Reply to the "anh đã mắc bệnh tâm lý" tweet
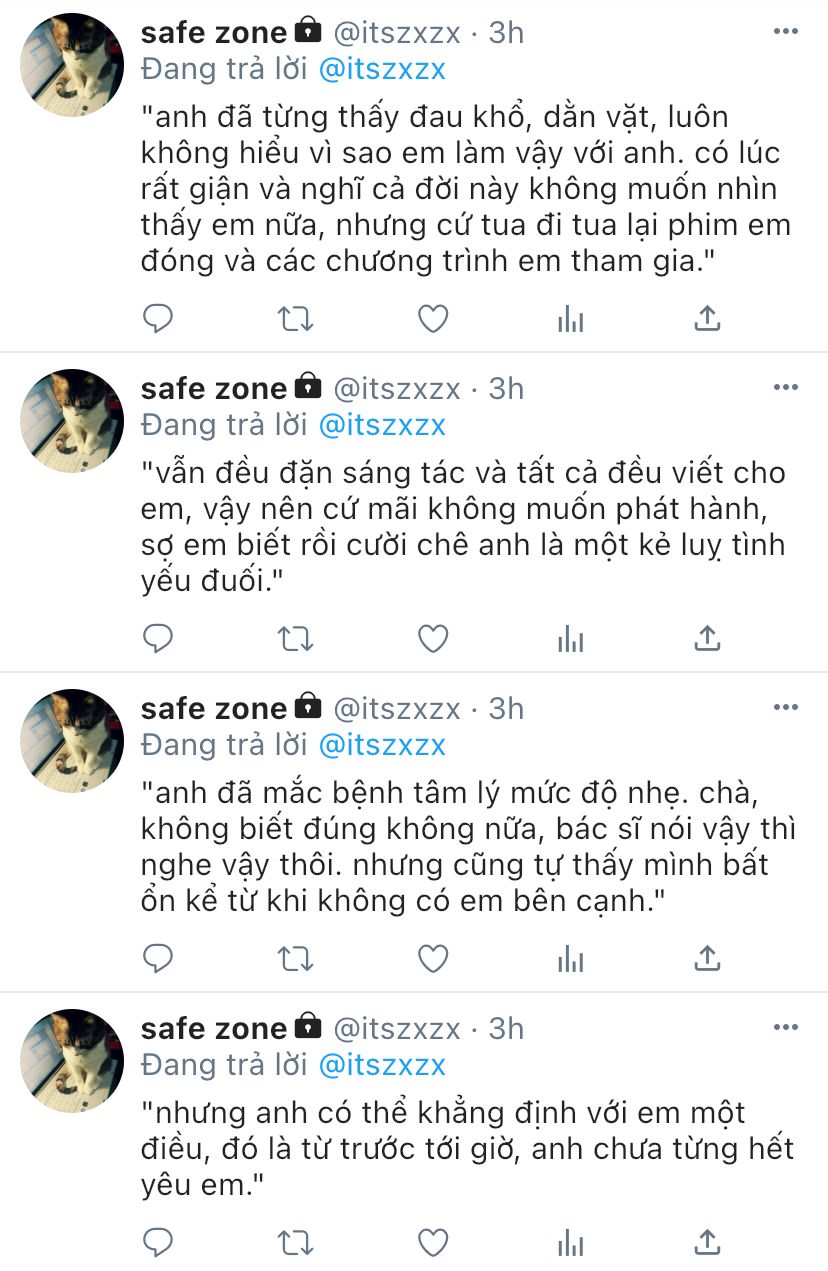 coord(158,958)
